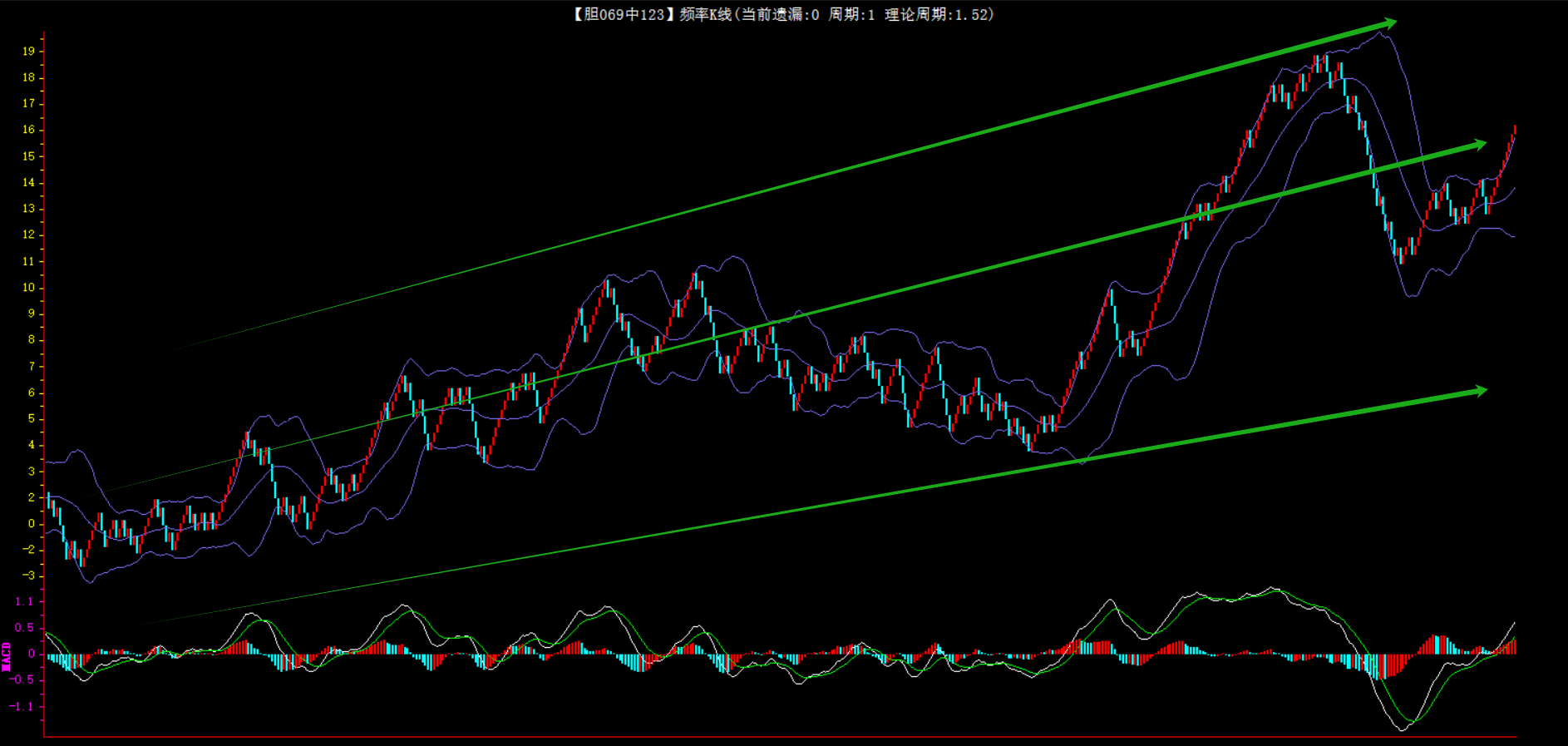Click the 胆069中123 name in the title
1568x746 pixels.
pos(624,14)
